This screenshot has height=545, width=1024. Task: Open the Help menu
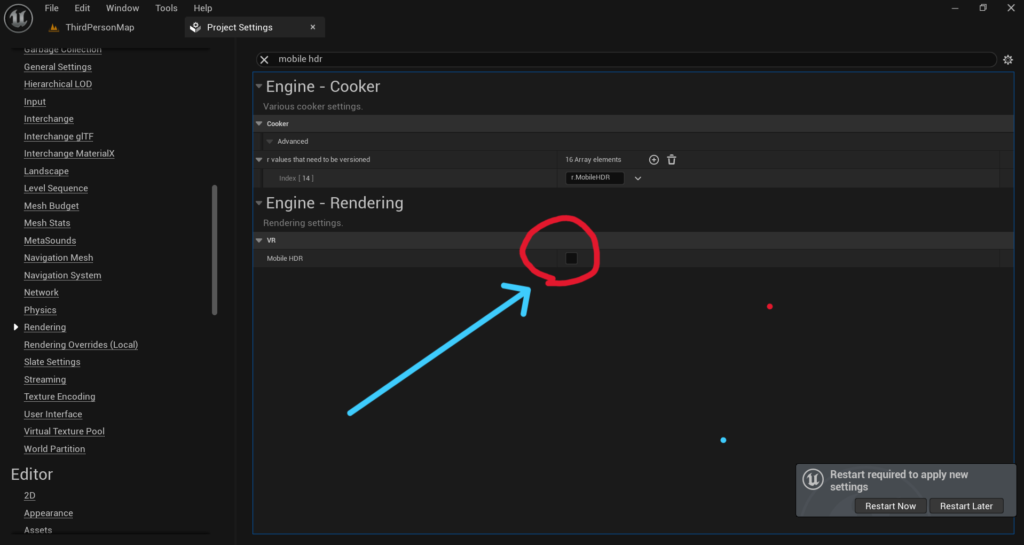[x=203, y=8]
